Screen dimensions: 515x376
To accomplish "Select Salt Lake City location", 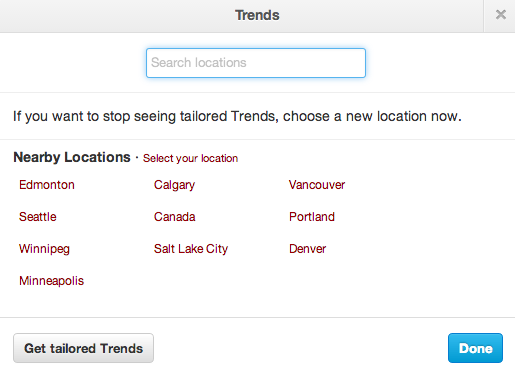I will (191, 249).
